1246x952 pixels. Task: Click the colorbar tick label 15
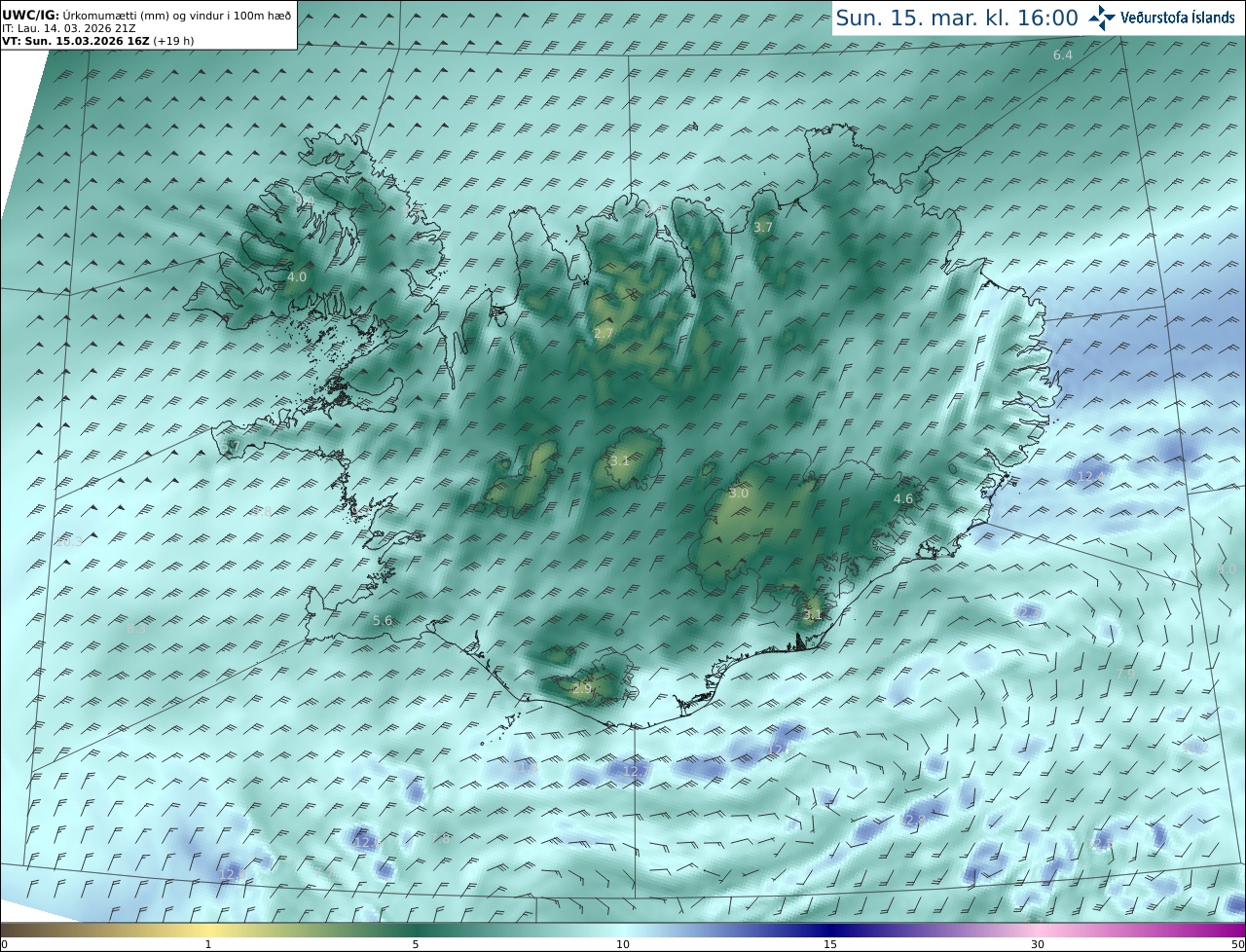tap(830, 944)
